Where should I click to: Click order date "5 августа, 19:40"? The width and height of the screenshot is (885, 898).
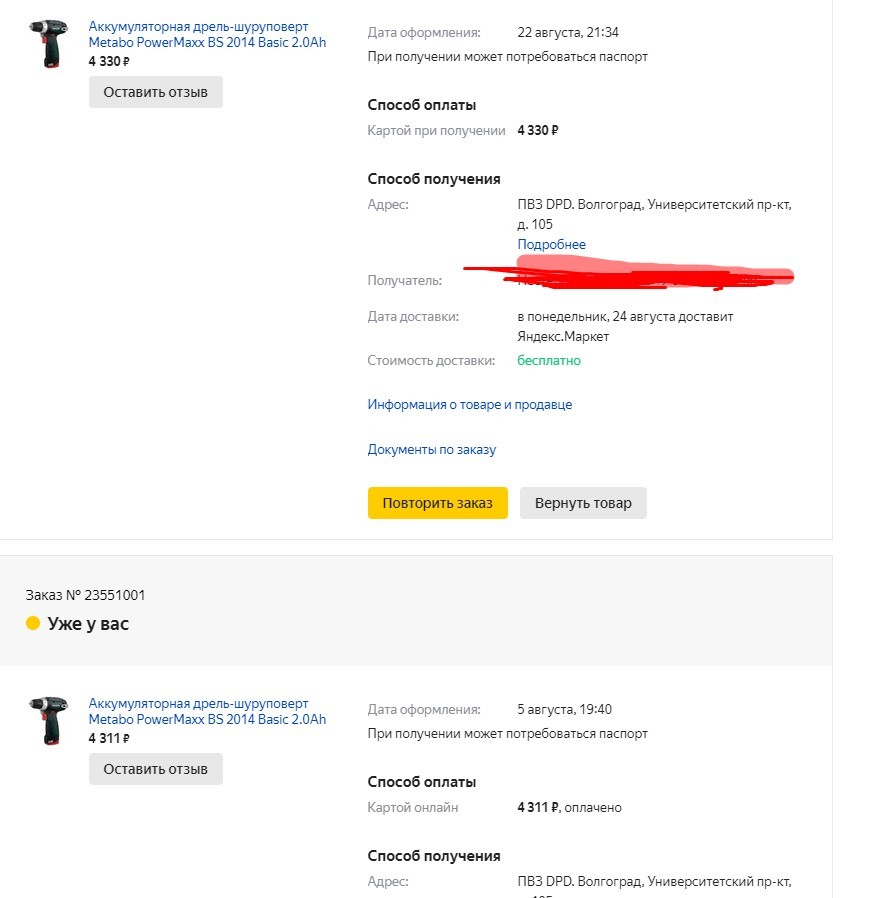coord(565,709)
